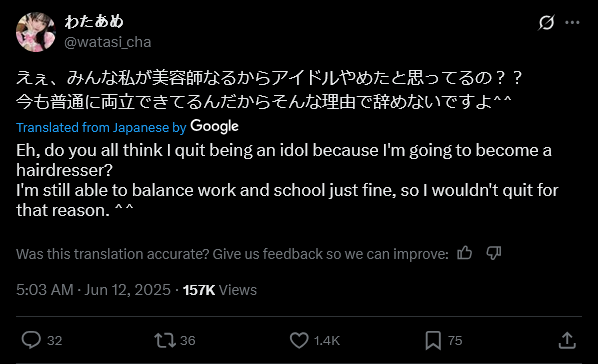
Task: Like the post with heart icon
Action: point(299,340)
